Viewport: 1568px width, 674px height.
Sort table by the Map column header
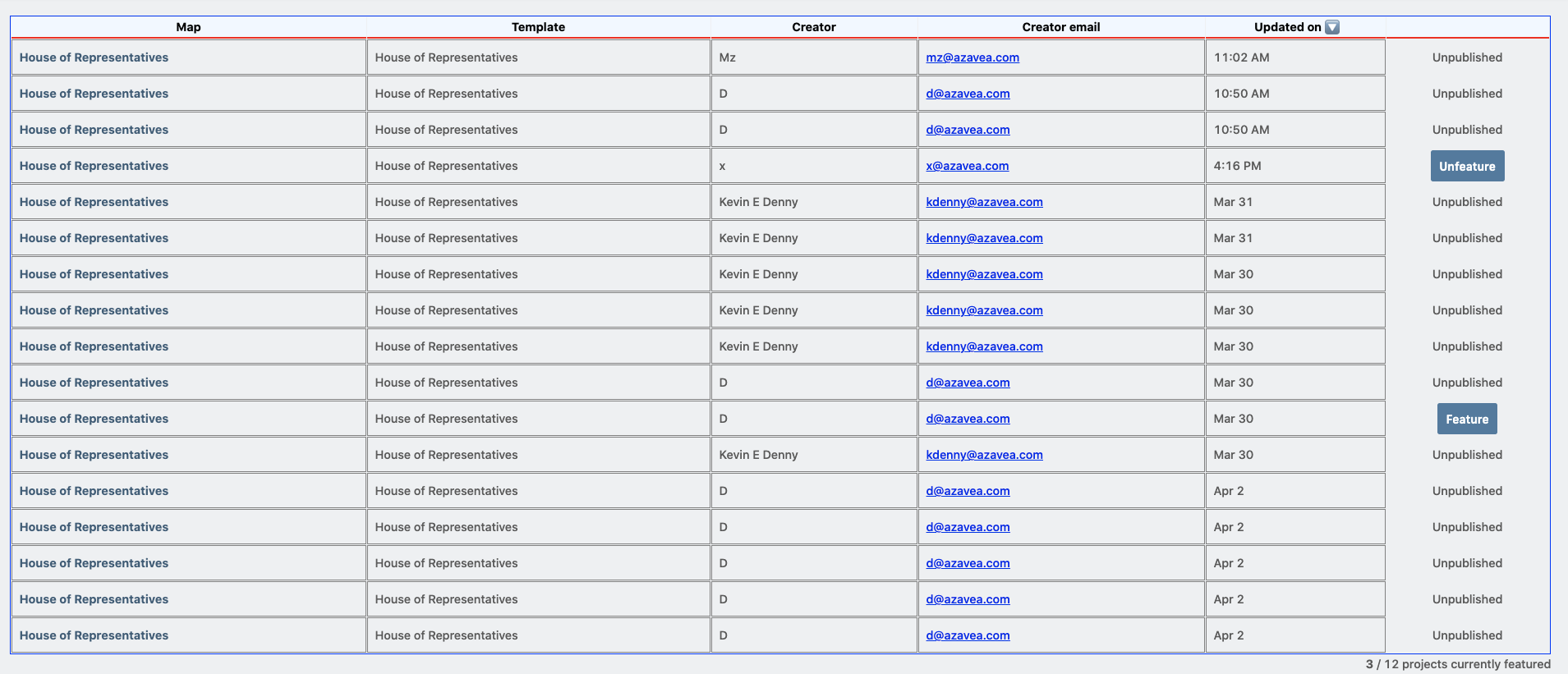point(188,27)
